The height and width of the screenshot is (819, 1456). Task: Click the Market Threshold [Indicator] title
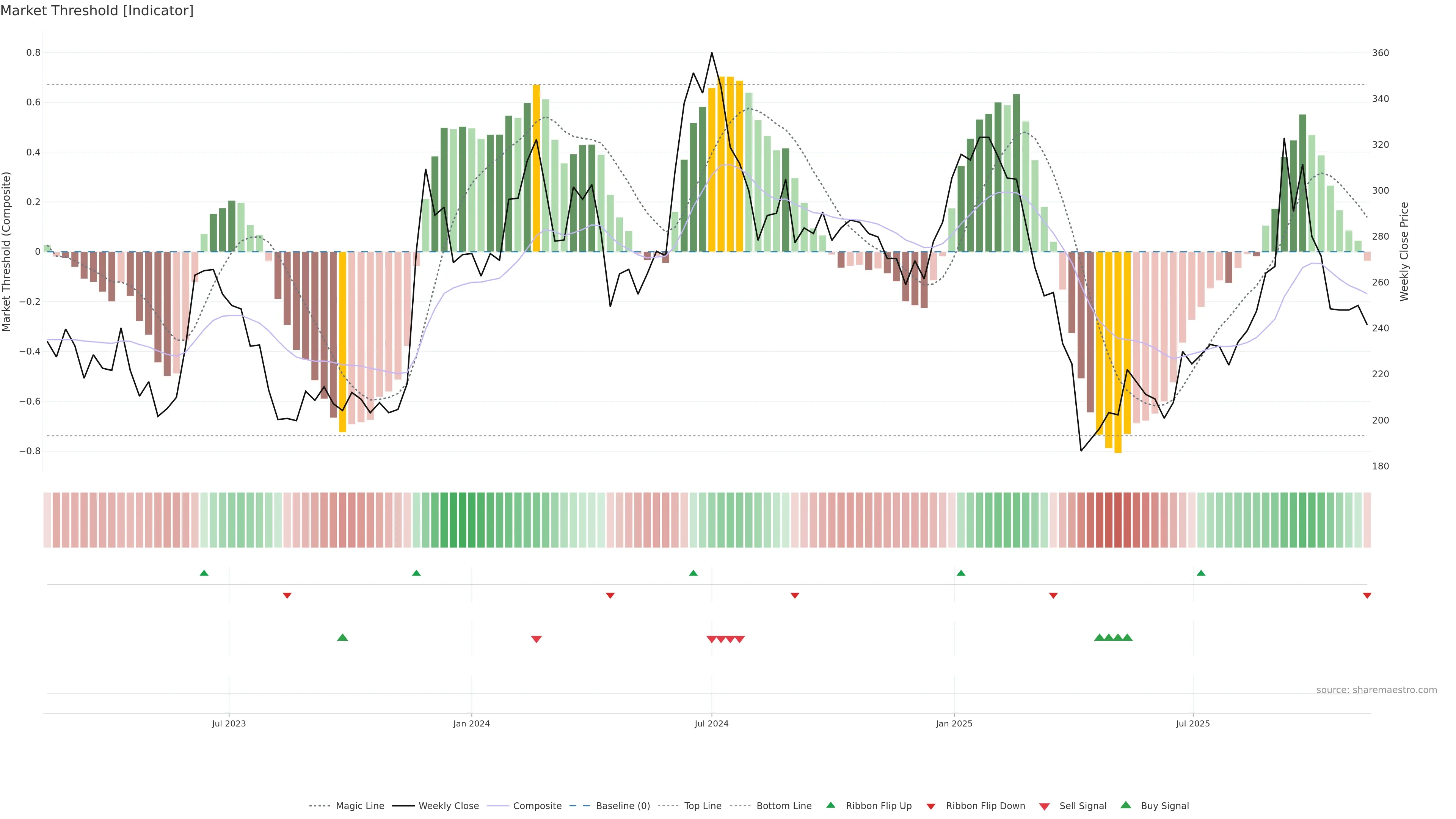[97, 11]
